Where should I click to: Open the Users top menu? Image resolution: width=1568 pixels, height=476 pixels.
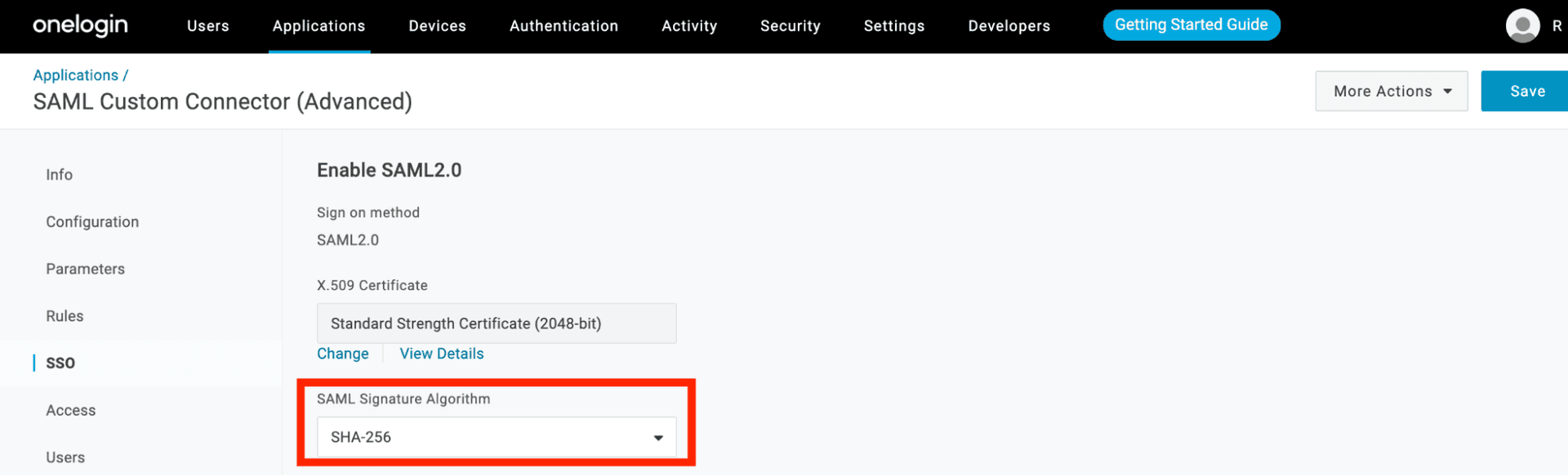pos(207,26)
